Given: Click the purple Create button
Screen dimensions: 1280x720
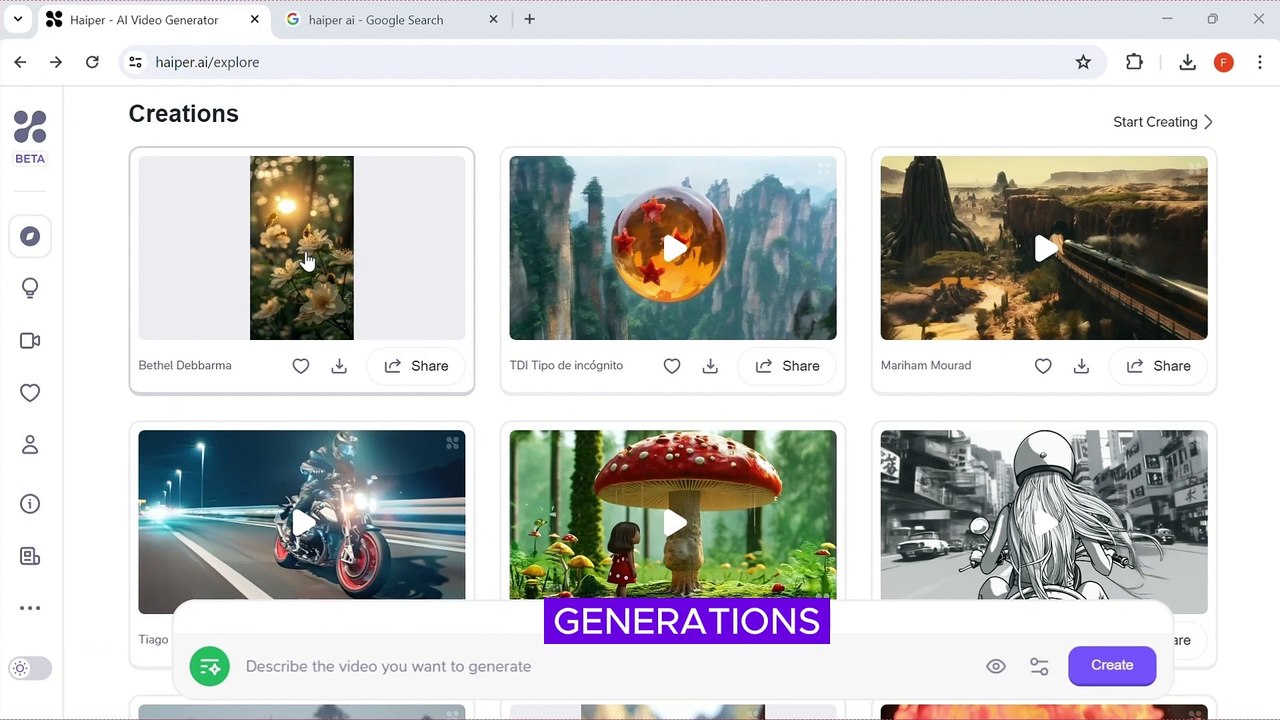Looking at the screenshot, I should 1112,666.
